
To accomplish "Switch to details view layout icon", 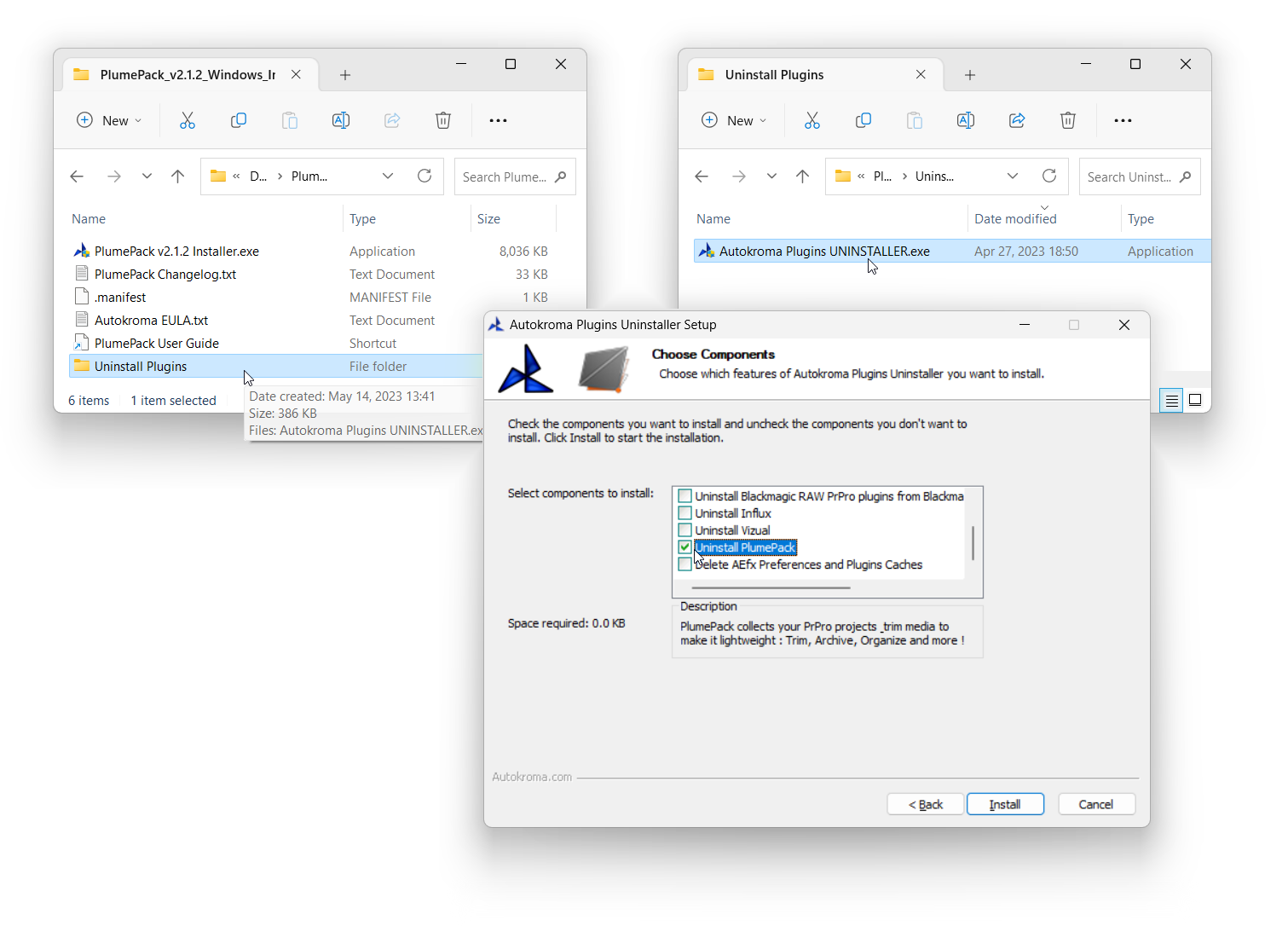I will click(1172, 400).
